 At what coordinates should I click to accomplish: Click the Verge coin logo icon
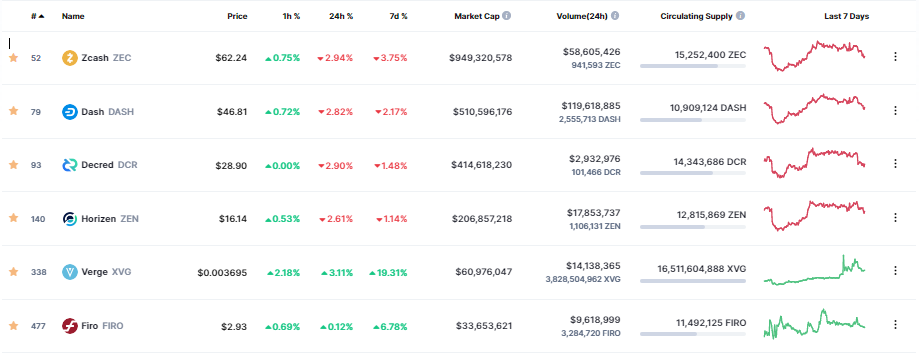(70, 272)
